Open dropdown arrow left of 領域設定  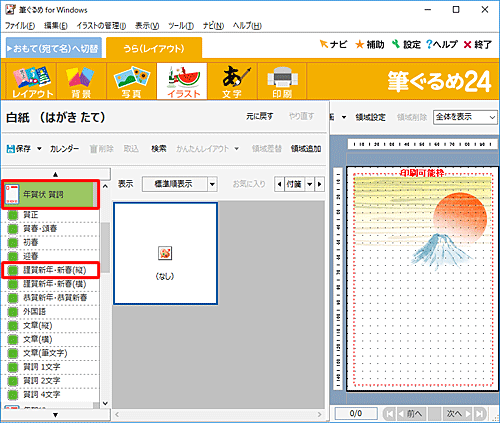(x=344, y=117)
